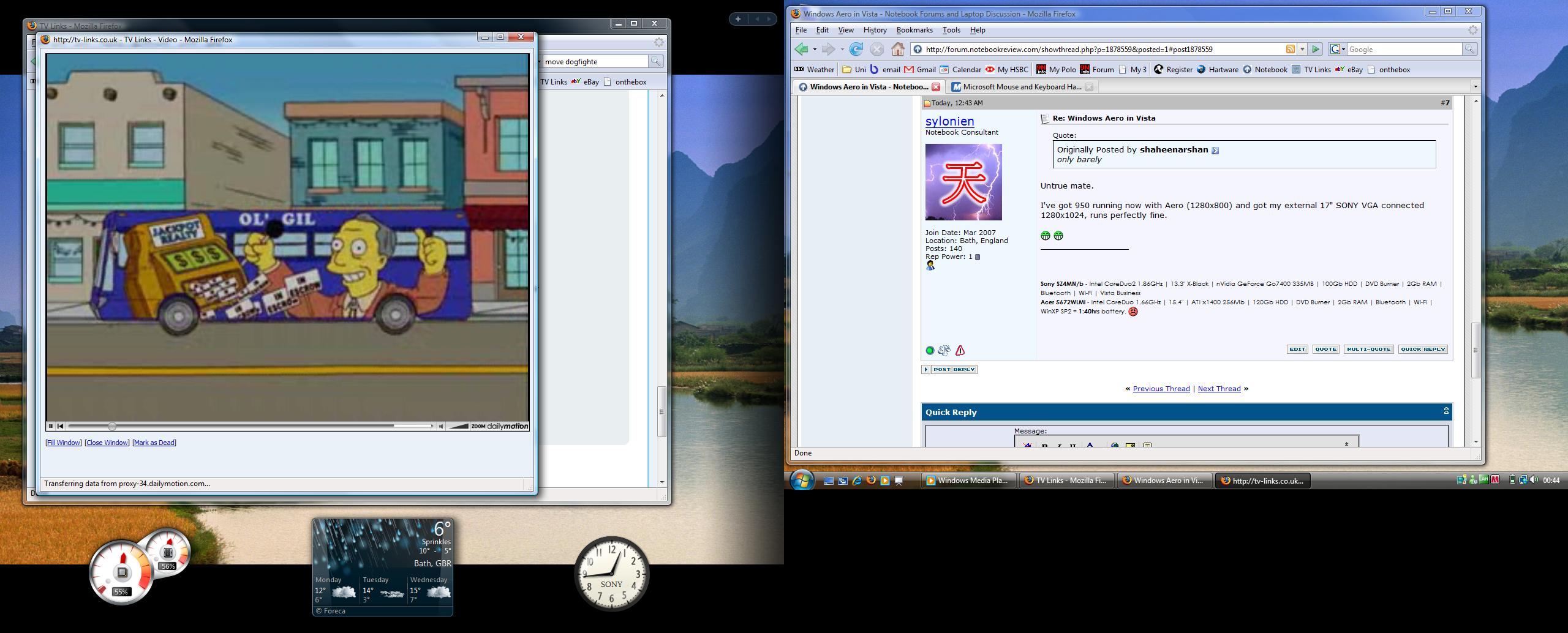Focus the Google search field

(x=1404, y=49)
